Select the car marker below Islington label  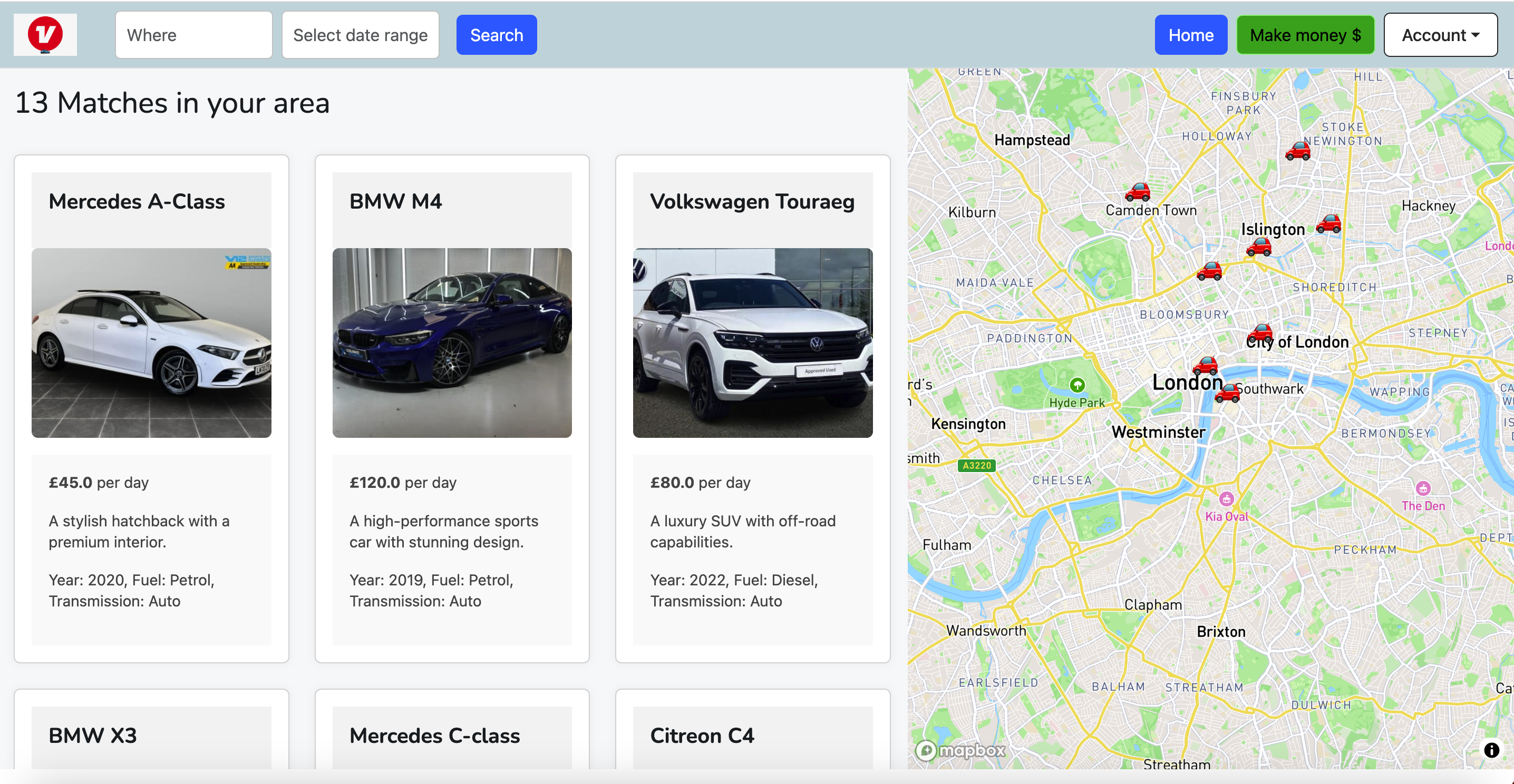pos(1258,247)
